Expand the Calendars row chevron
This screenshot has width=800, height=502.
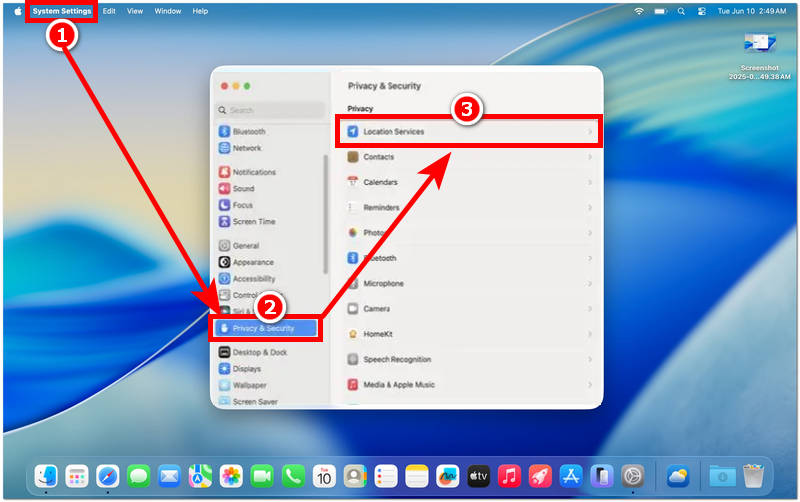[x=589, y=182]
